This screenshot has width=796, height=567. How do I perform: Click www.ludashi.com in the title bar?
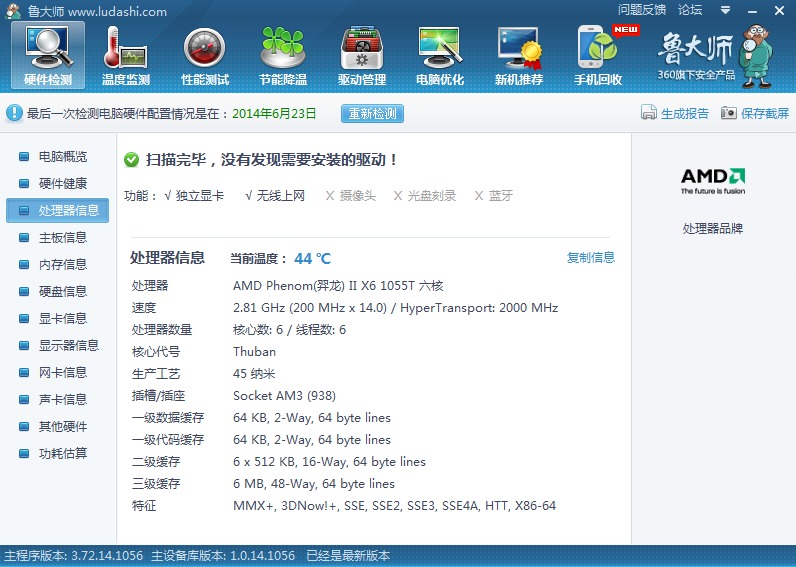pyautogui.click(x=117, y=12)
